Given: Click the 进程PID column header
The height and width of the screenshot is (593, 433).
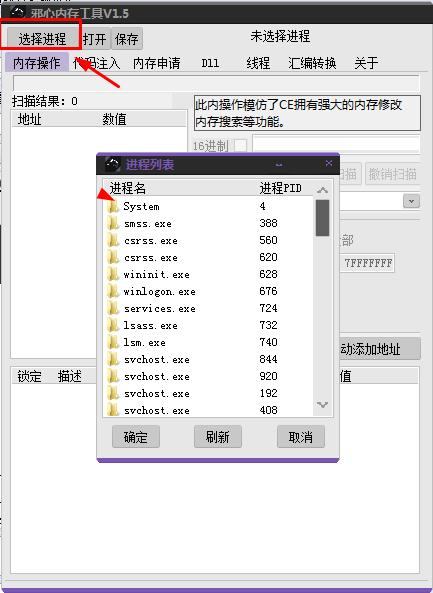Looking at the screenshot, I should pos(281,188).
